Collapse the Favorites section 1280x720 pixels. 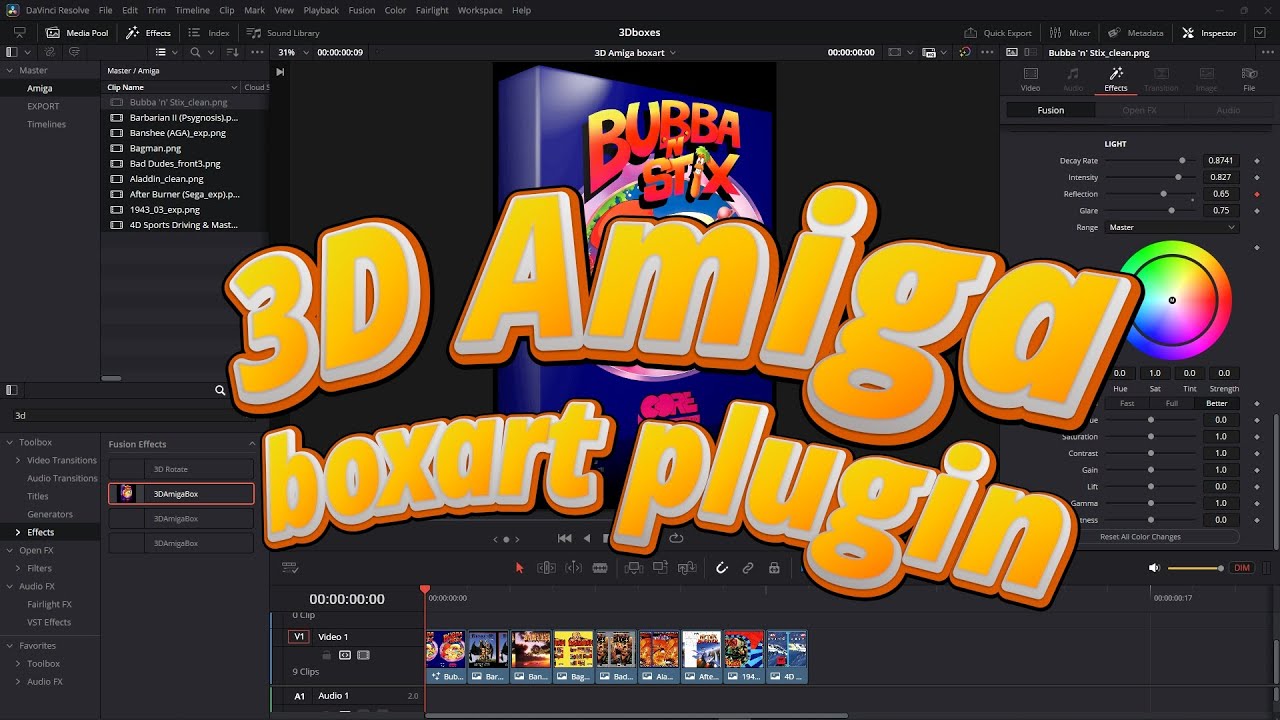click(x=9, y=646)
